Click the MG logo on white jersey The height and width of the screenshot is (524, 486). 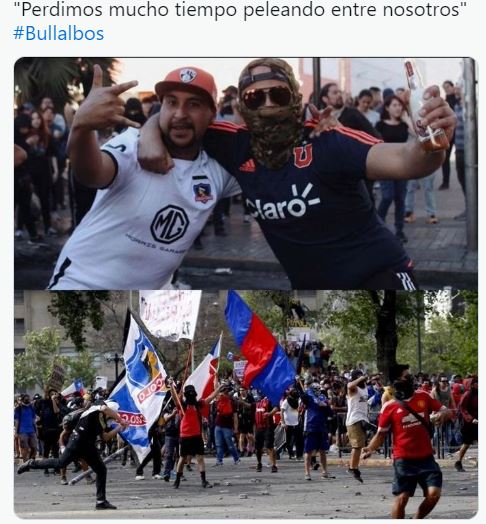[x=169, y=224]
